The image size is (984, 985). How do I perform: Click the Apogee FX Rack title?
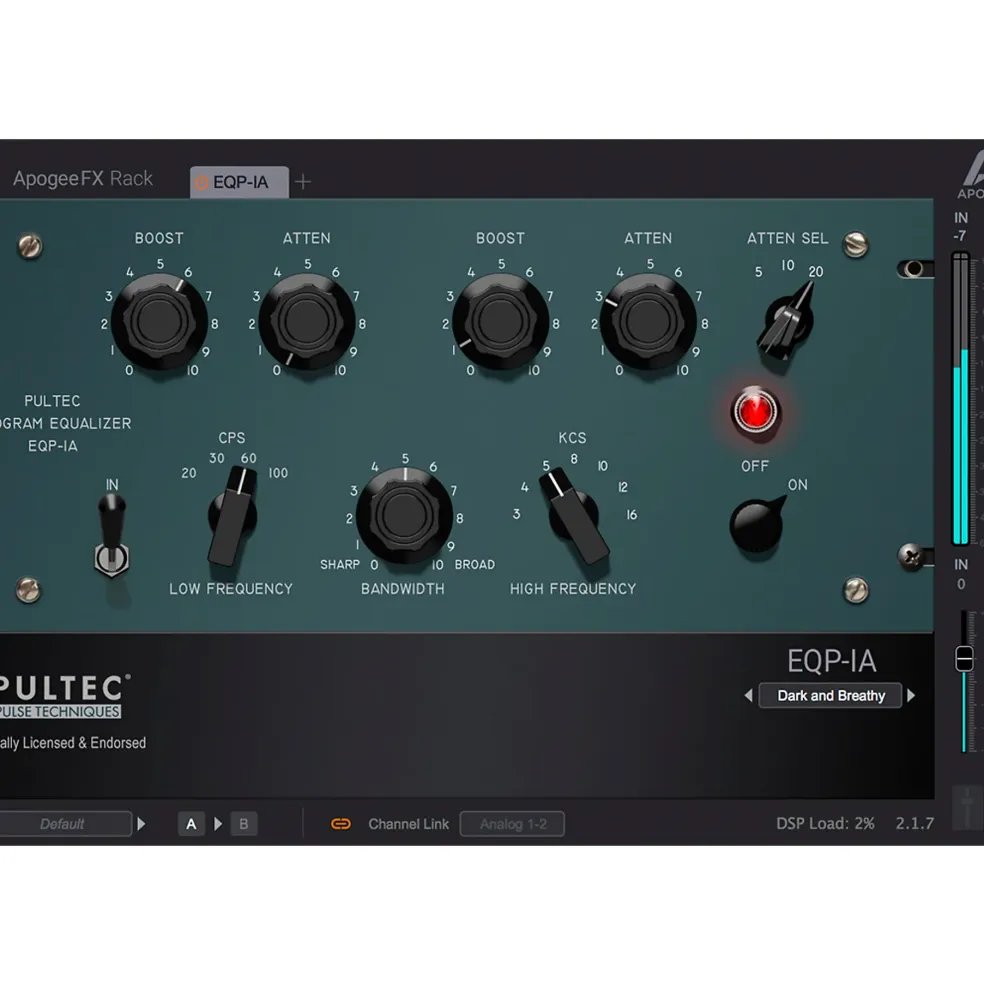(83, 178)
